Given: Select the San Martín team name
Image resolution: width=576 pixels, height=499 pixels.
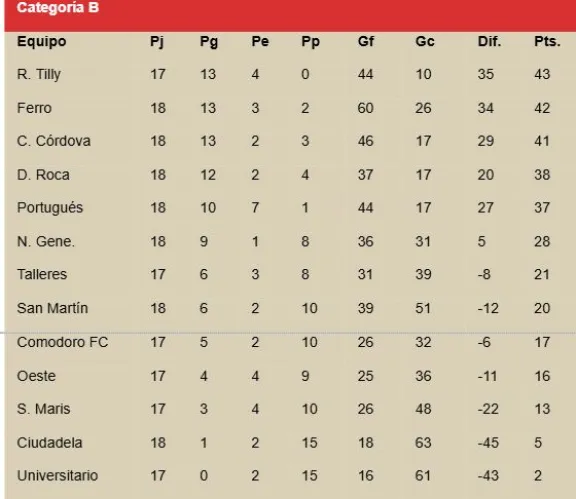Looking at the screenshot, I should [x=52, y=308].
